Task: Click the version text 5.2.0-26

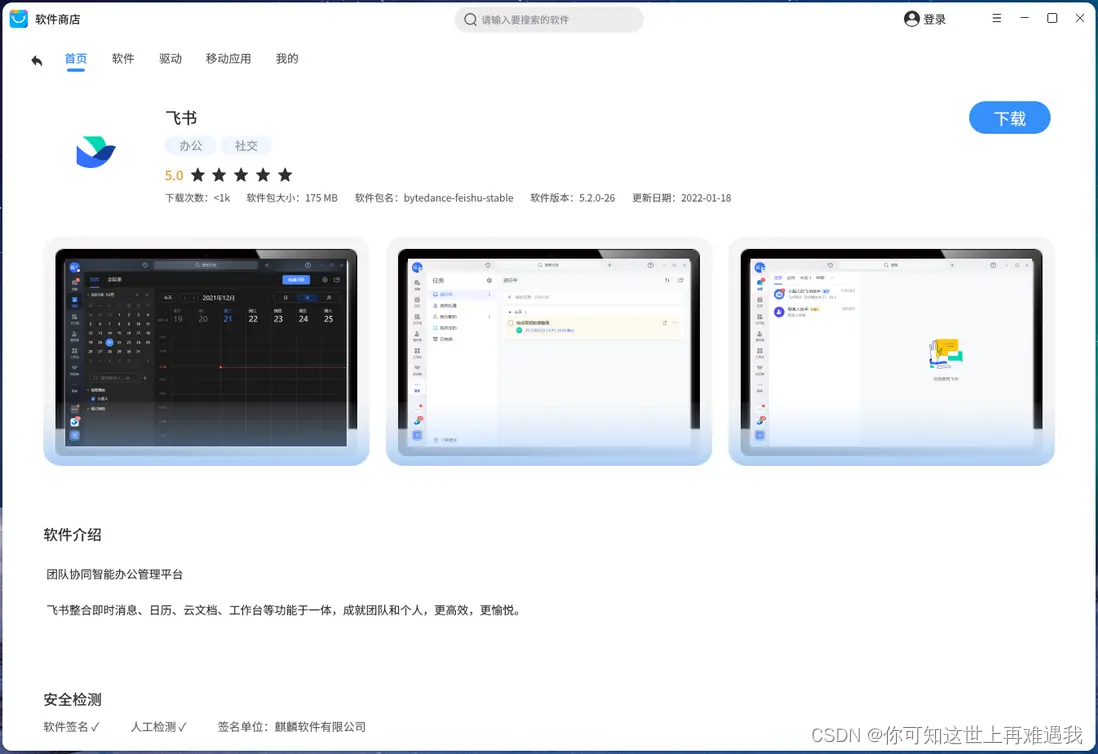Action: (597, 198)
